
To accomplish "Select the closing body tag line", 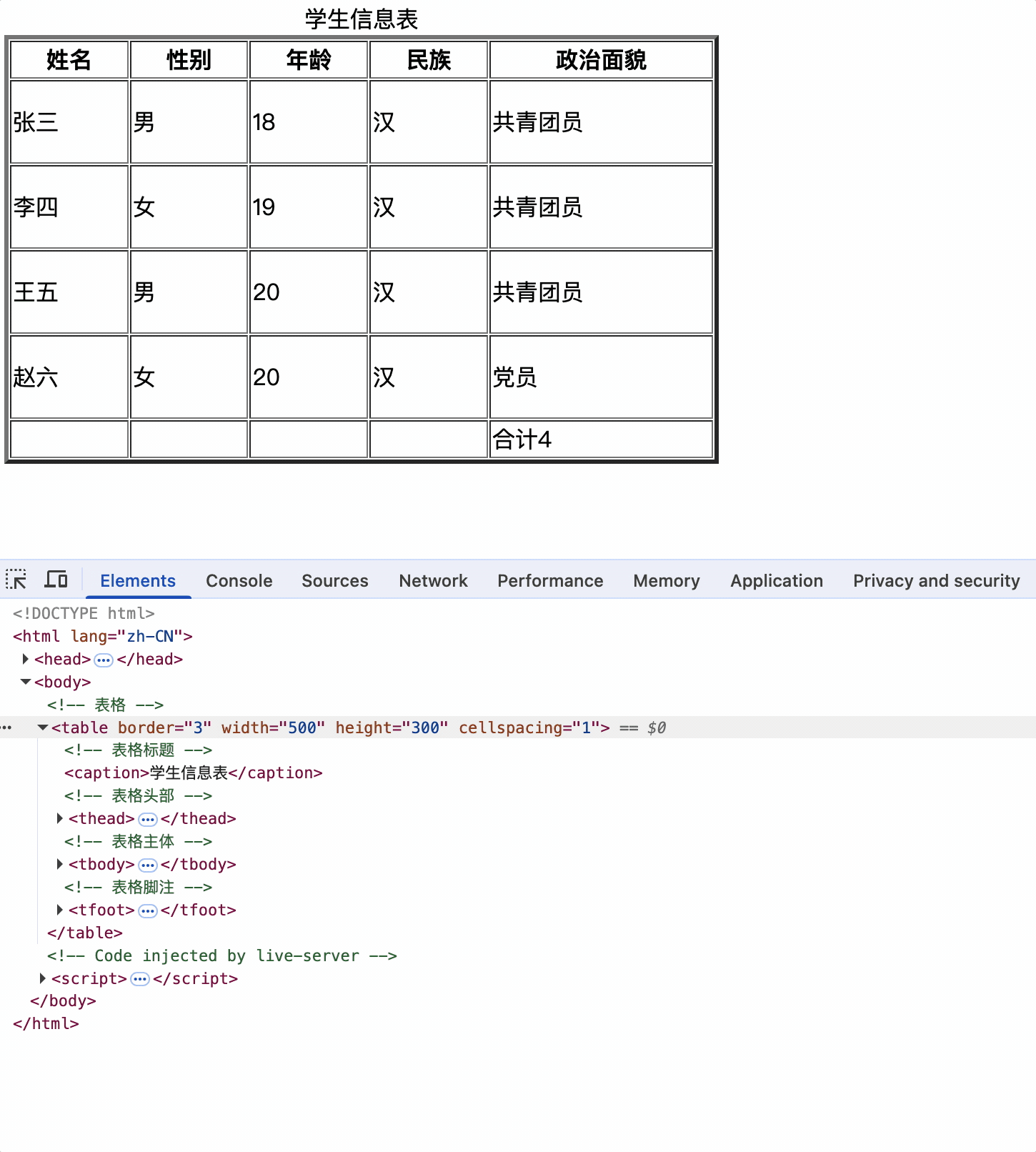I will (63, 1001).
